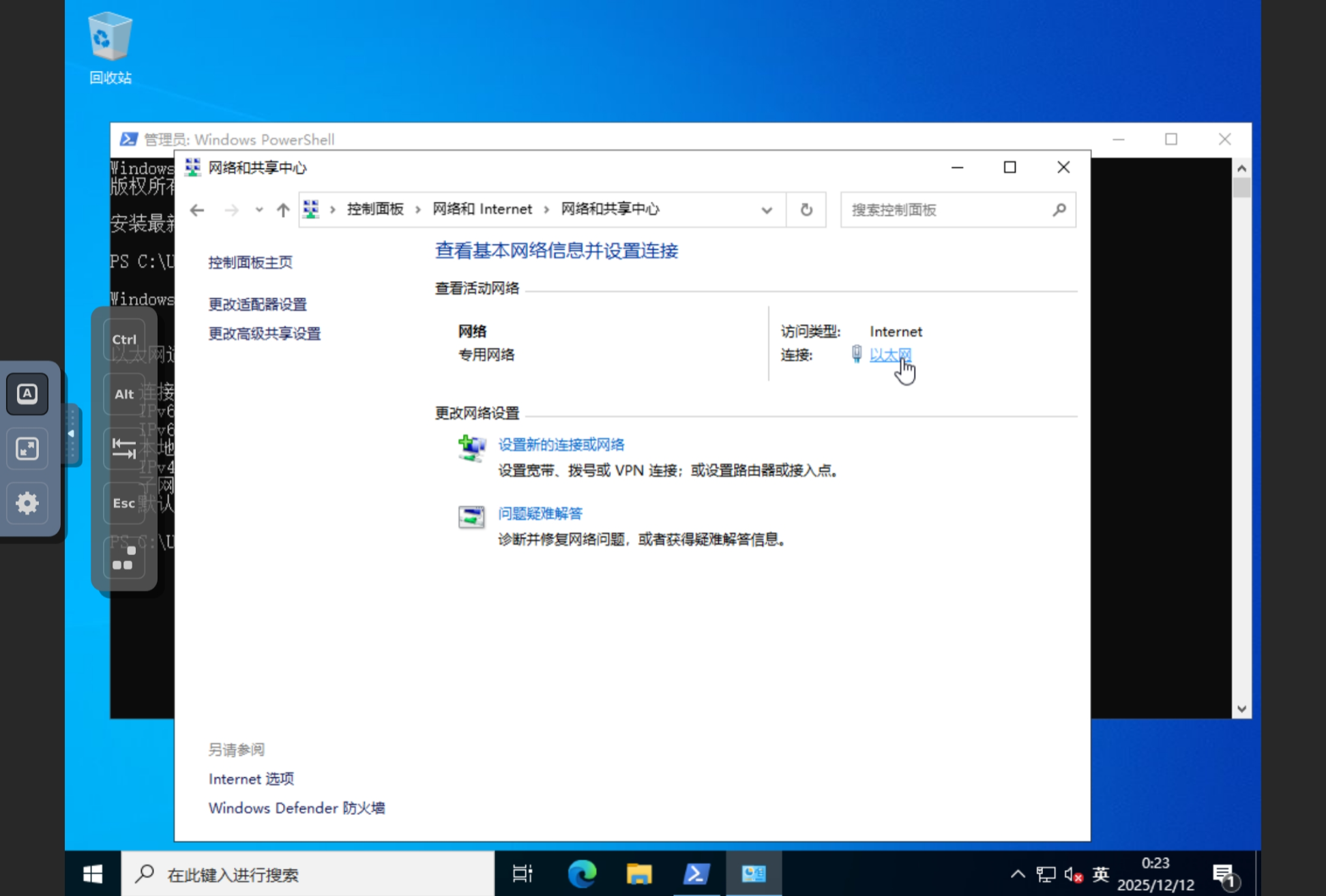
Task: Toggle the Ctrl virtual key
Action: (x=124, y=340)
